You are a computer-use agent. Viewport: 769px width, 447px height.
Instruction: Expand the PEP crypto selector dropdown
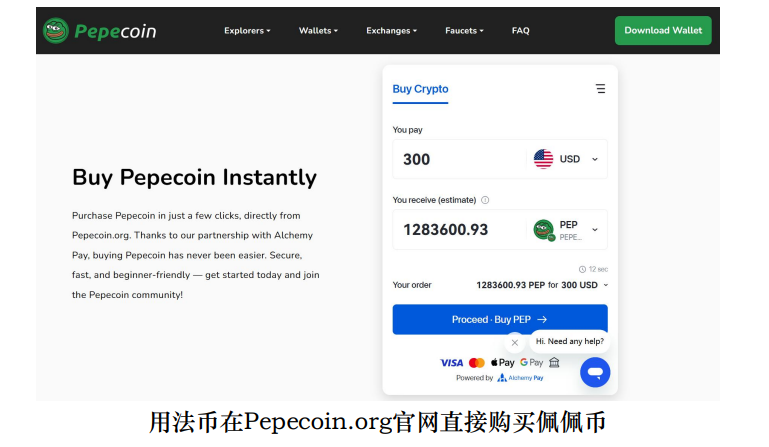595,230
